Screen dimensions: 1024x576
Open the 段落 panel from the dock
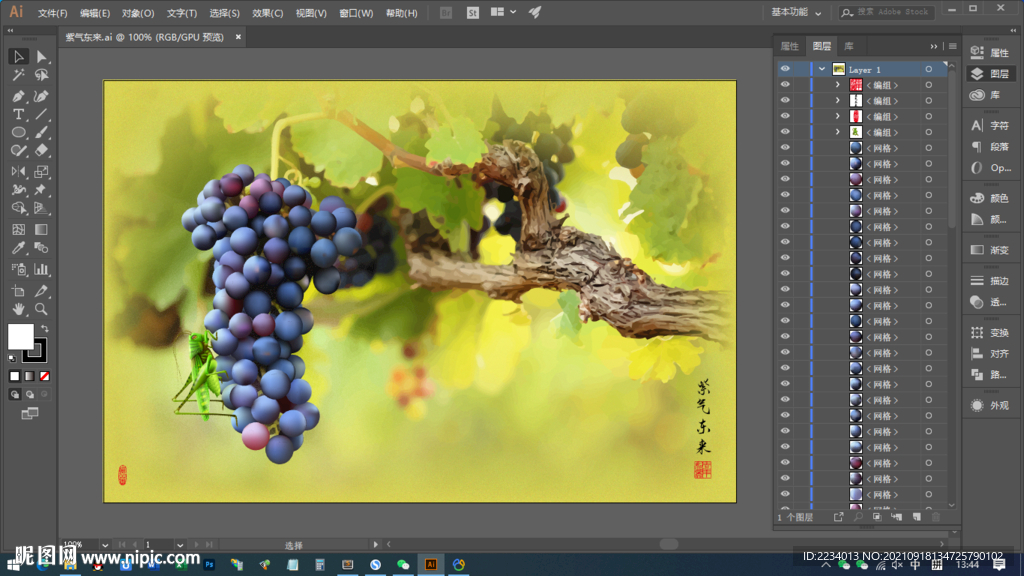point(990,147)
